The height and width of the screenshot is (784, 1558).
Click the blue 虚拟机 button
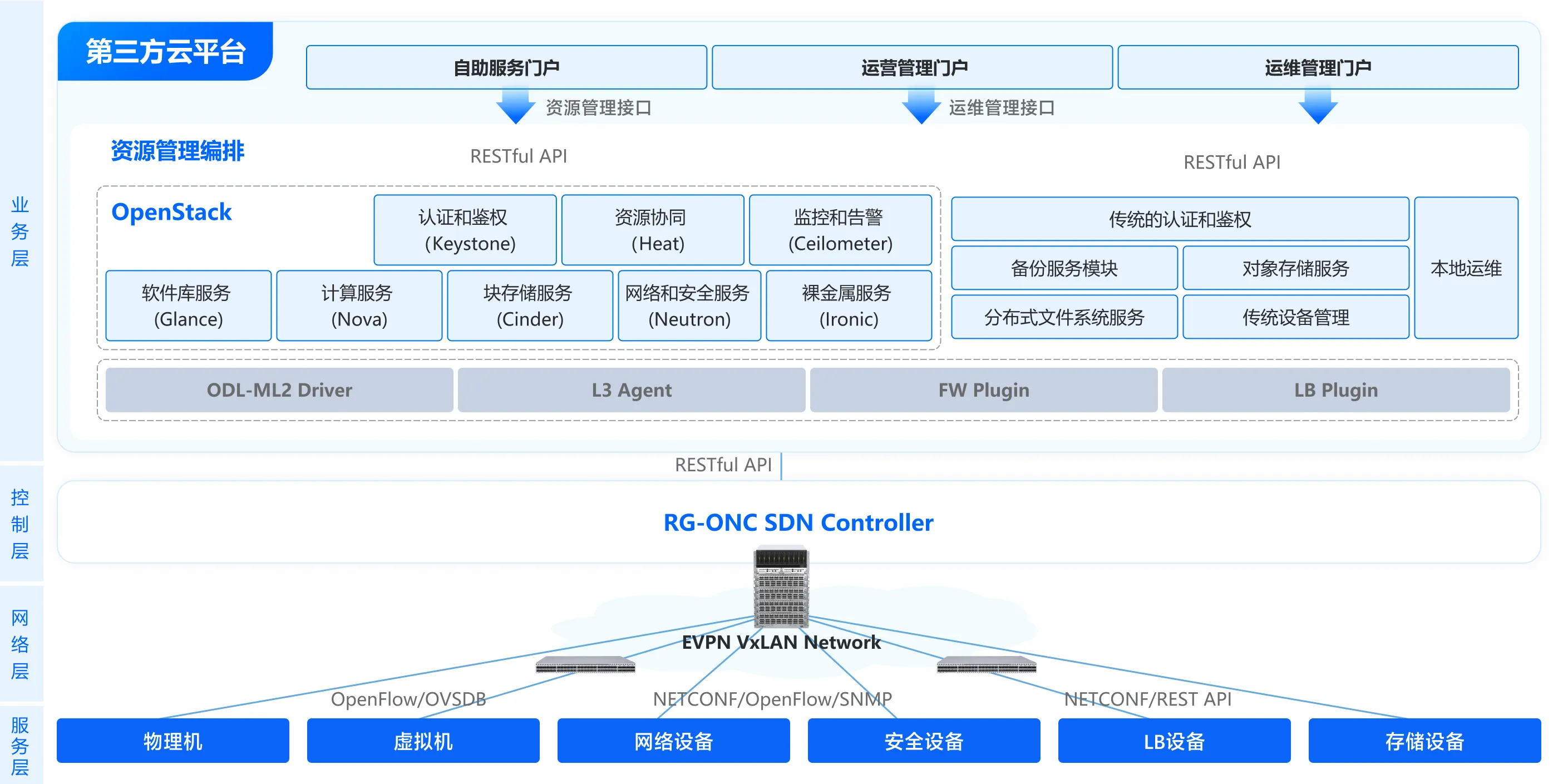[x=423, y=741]
